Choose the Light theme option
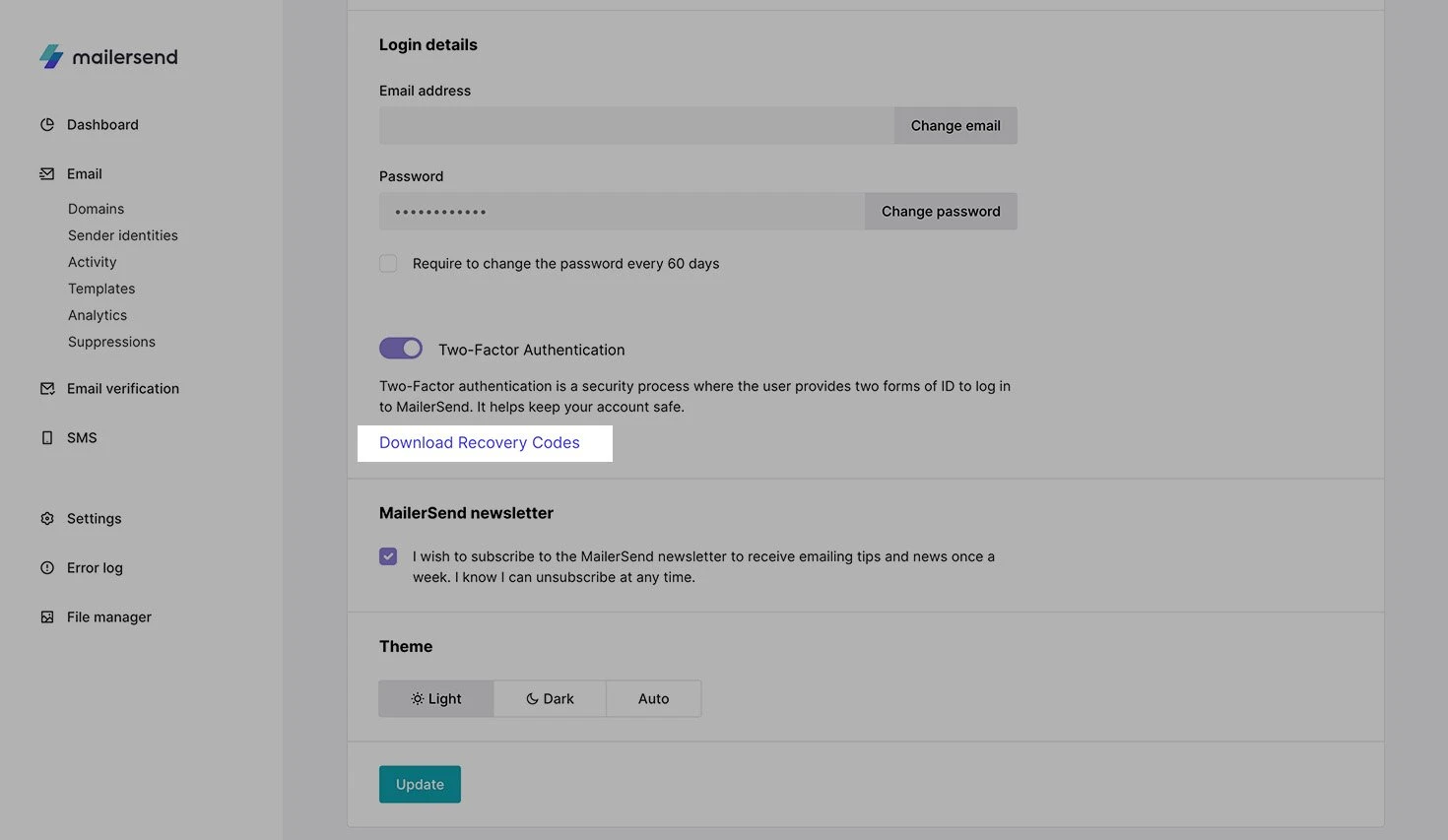 (x=436, y=699)
